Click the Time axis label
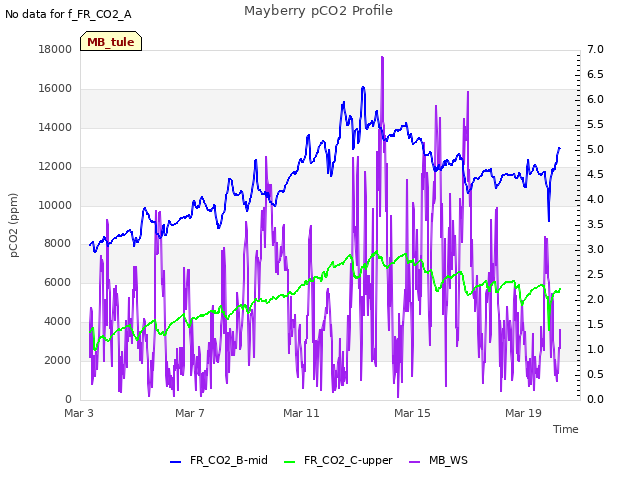 565,429
